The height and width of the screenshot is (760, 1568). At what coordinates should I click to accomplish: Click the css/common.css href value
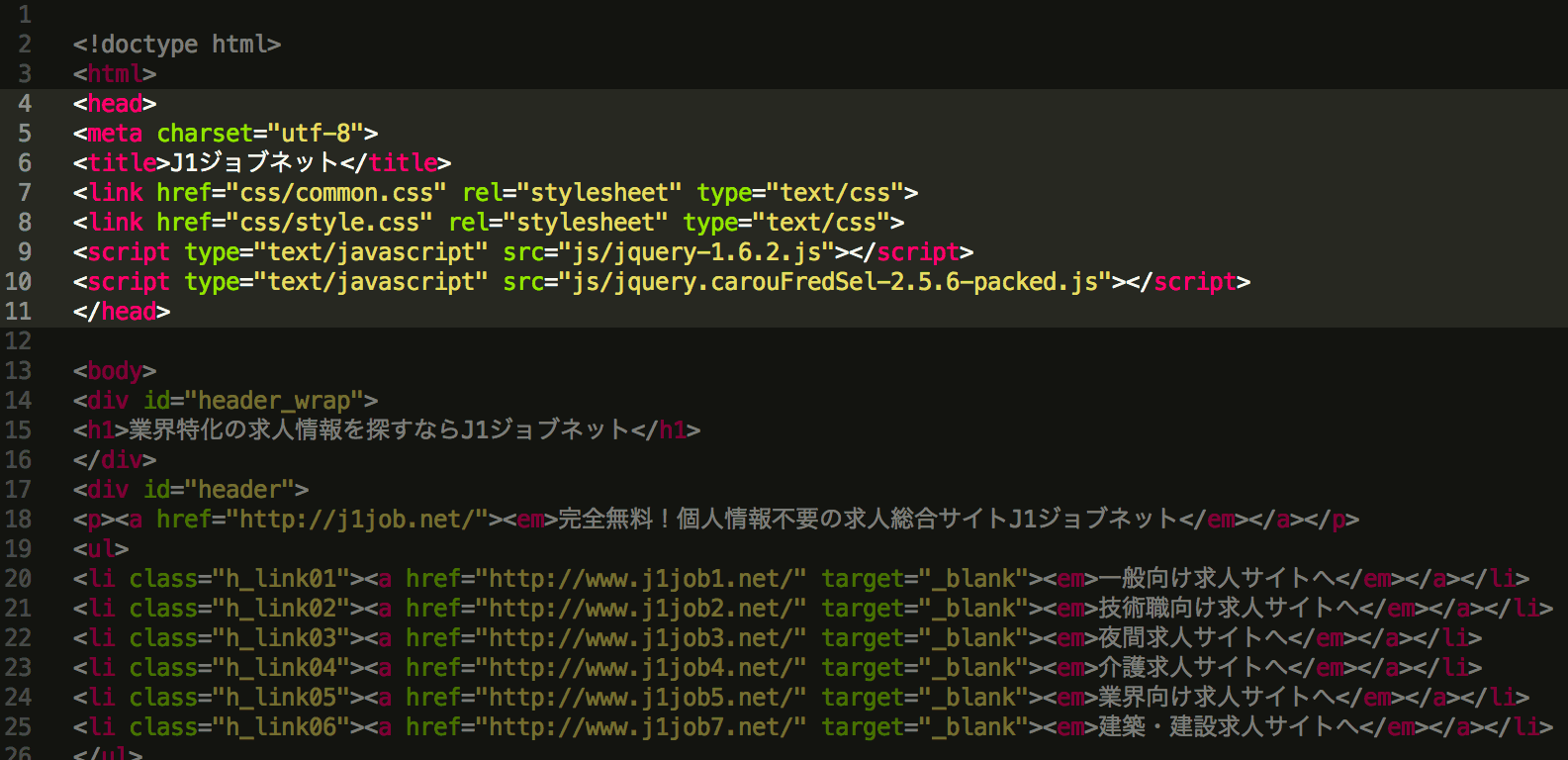pos(336,193)
